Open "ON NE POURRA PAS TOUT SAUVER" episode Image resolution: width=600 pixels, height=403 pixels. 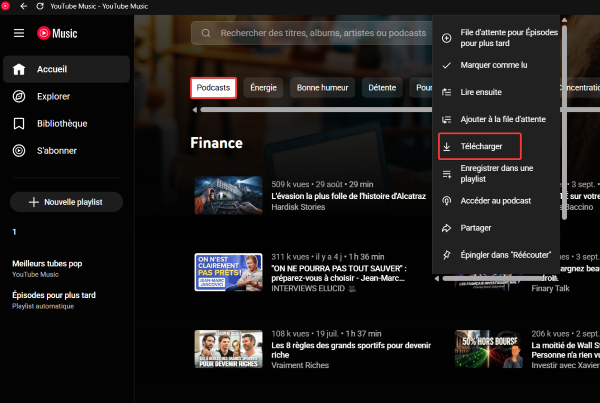click(x=339, y=273)
